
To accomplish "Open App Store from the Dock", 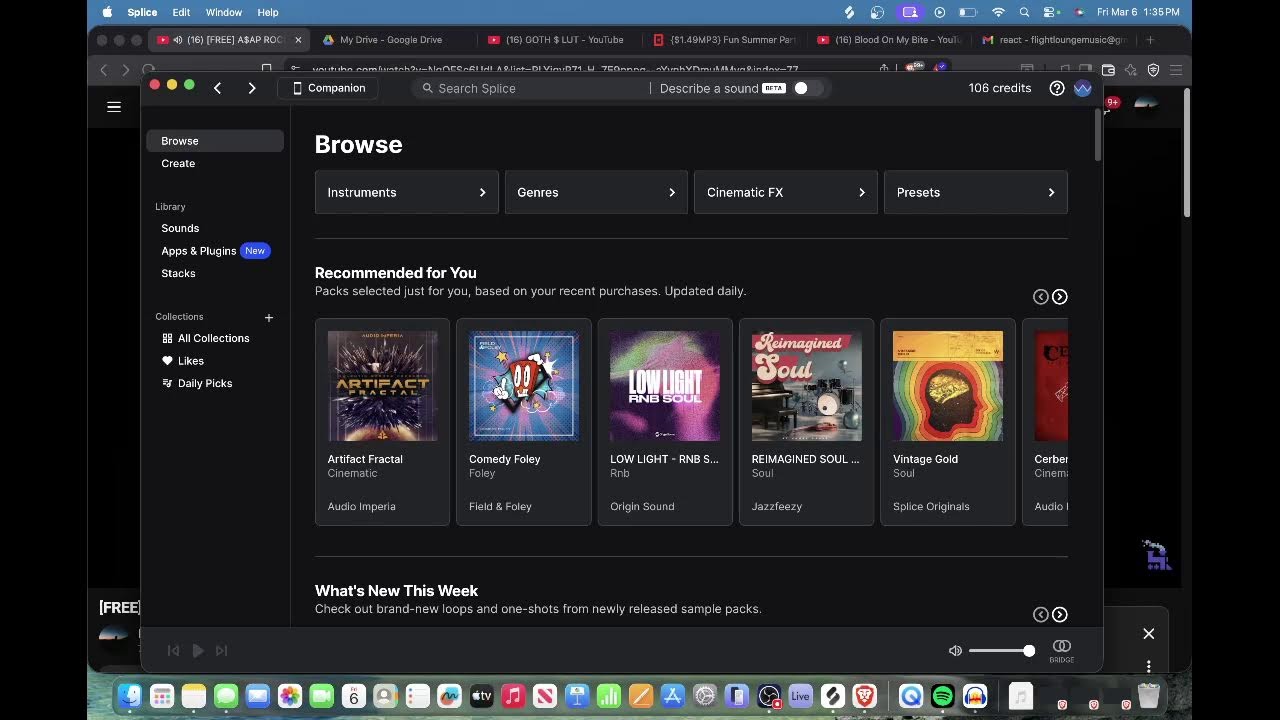I will point(673,696).
